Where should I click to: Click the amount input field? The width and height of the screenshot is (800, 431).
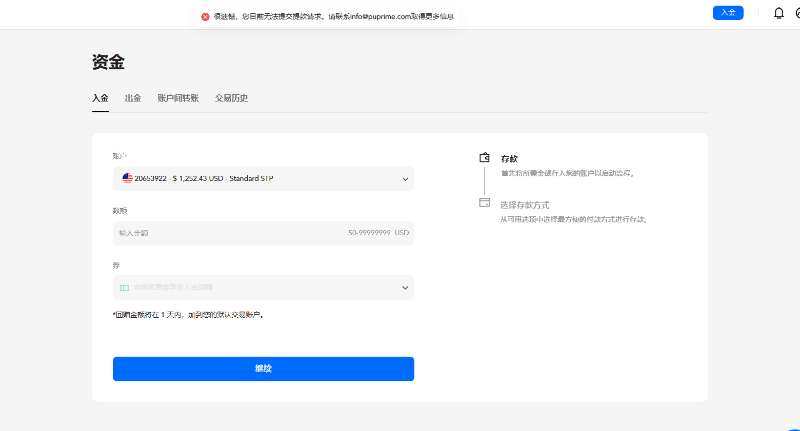coord(263,233)
